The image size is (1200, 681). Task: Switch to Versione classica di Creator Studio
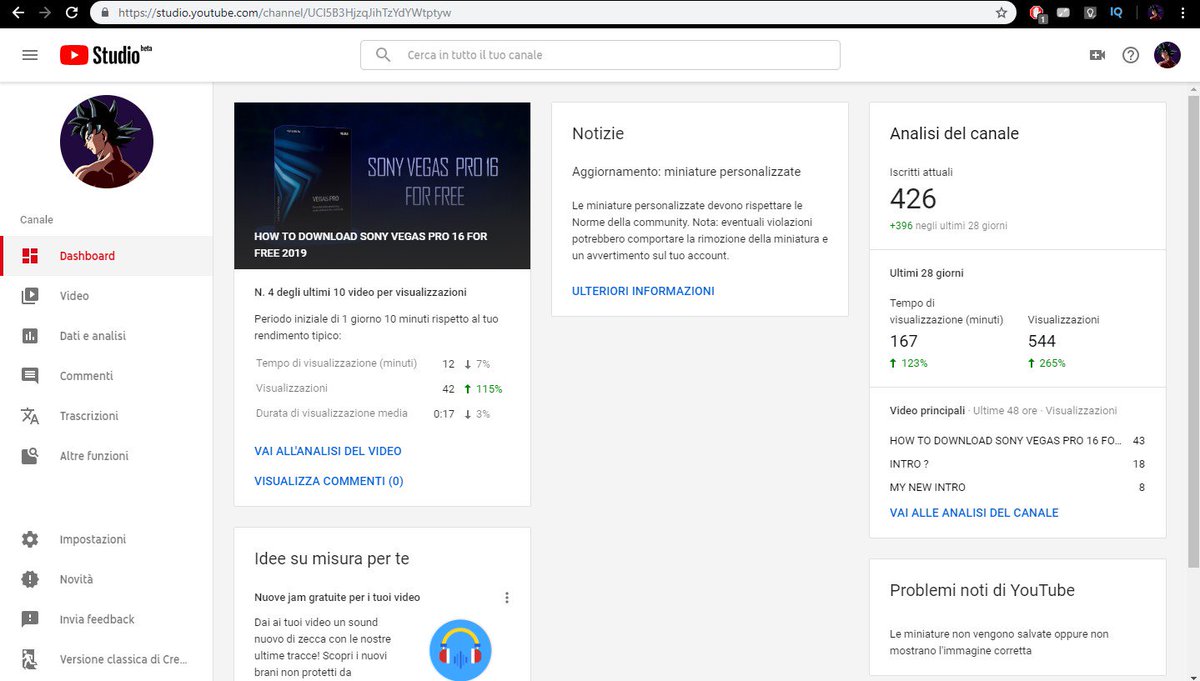tap(106, 659)
